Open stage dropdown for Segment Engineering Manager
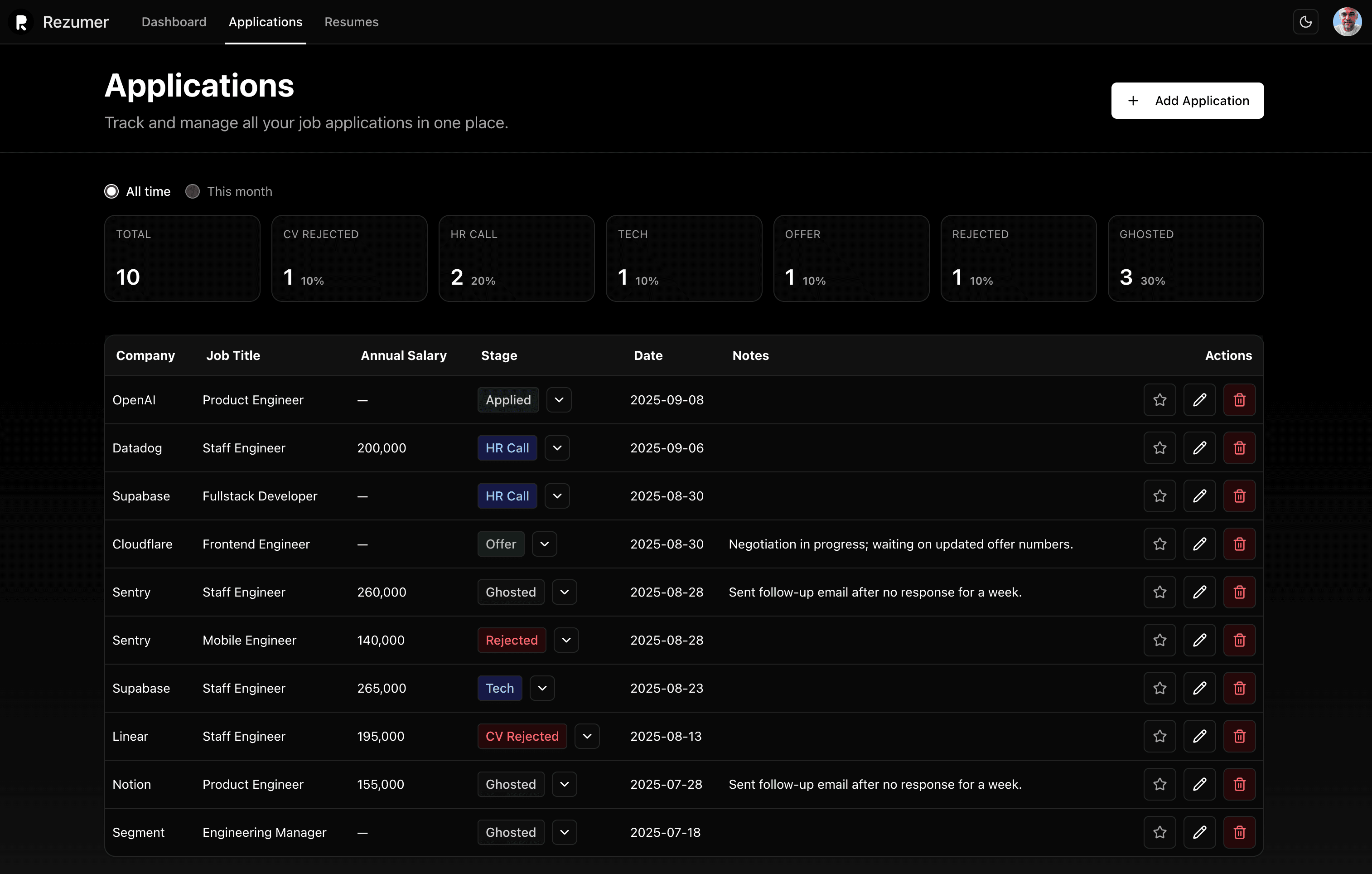 [x=564, y=832]
